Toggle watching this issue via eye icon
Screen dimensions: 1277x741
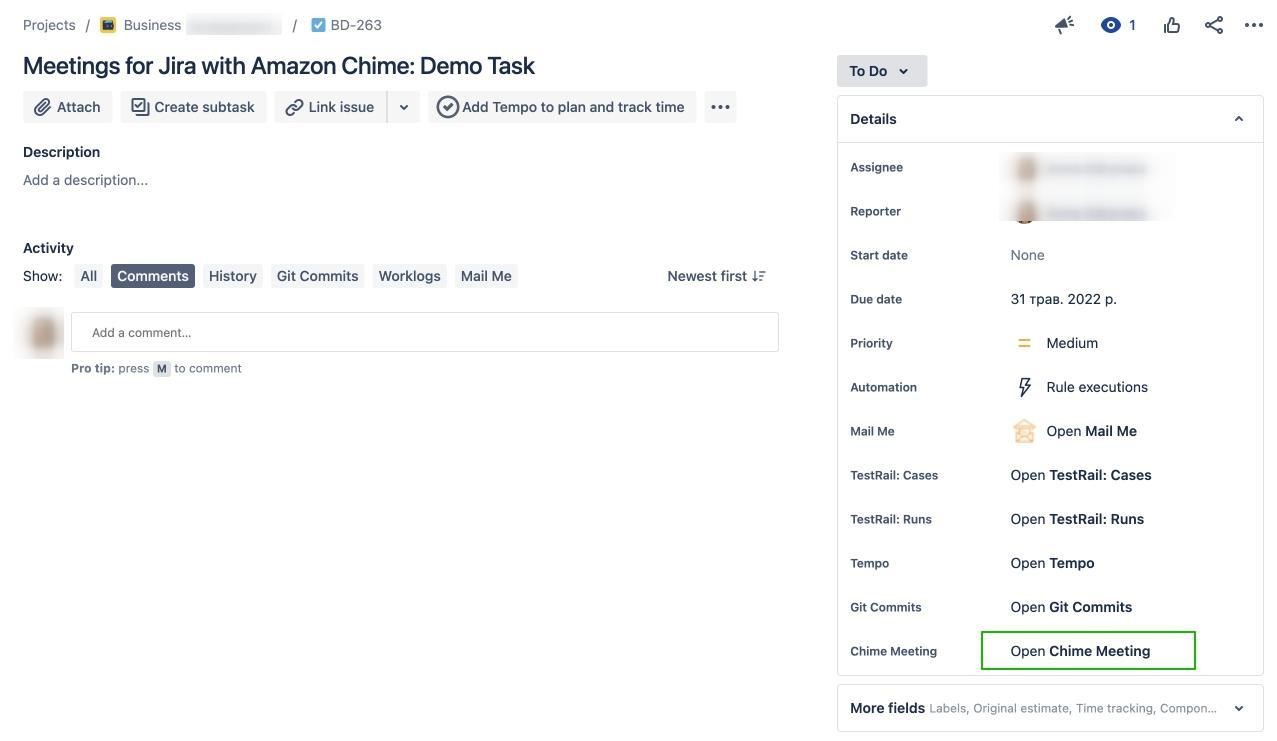(x=1110, y=25)
